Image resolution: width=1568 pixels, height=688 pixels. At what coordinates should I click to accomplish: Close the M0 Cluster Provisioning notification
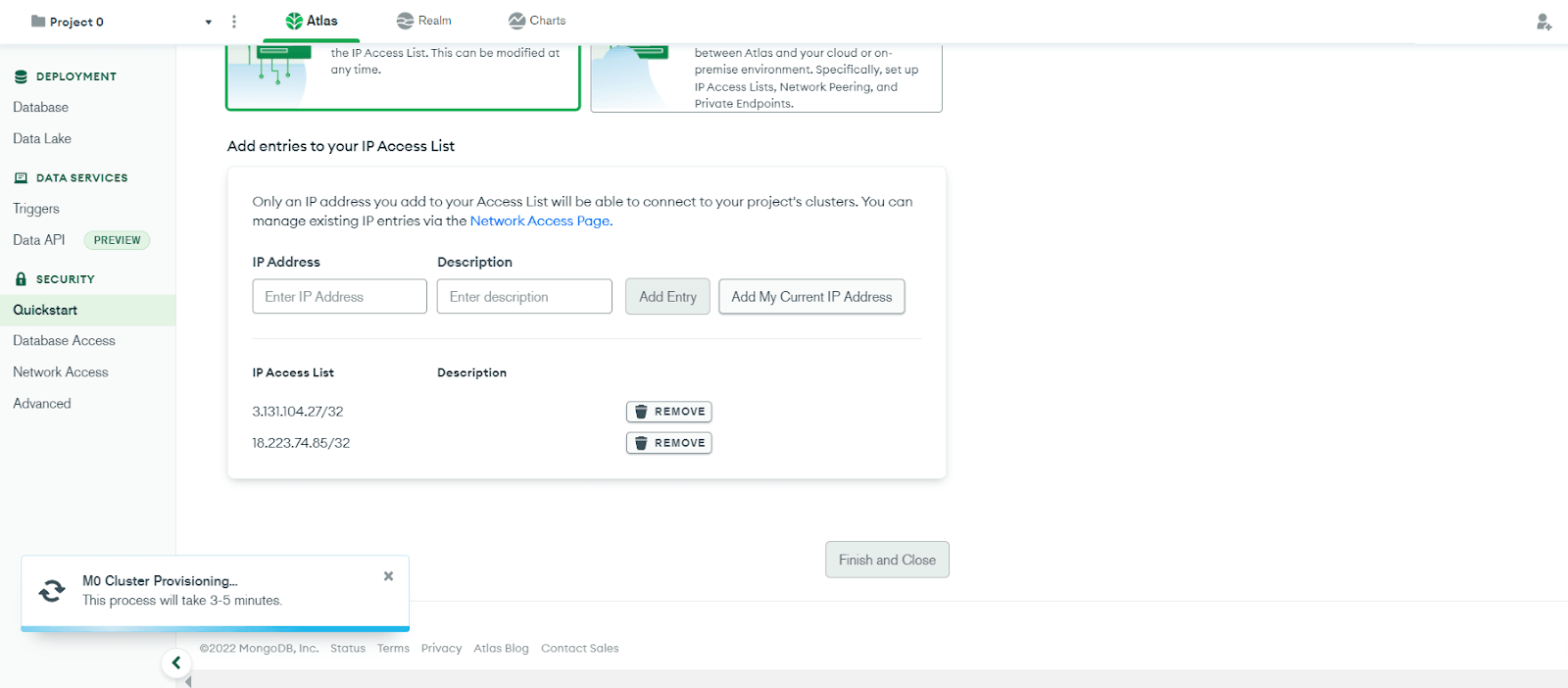pos(388,576)
